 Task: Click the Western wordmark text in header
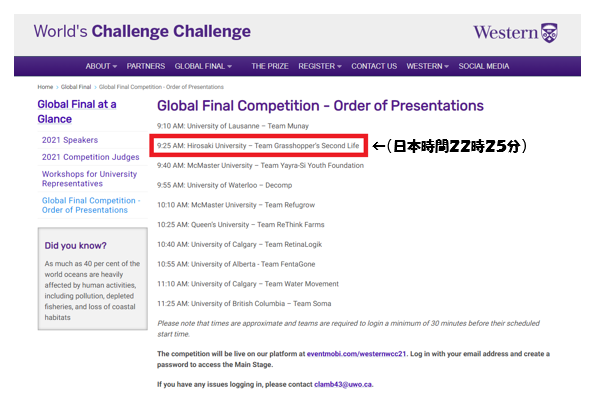[505, 33]
